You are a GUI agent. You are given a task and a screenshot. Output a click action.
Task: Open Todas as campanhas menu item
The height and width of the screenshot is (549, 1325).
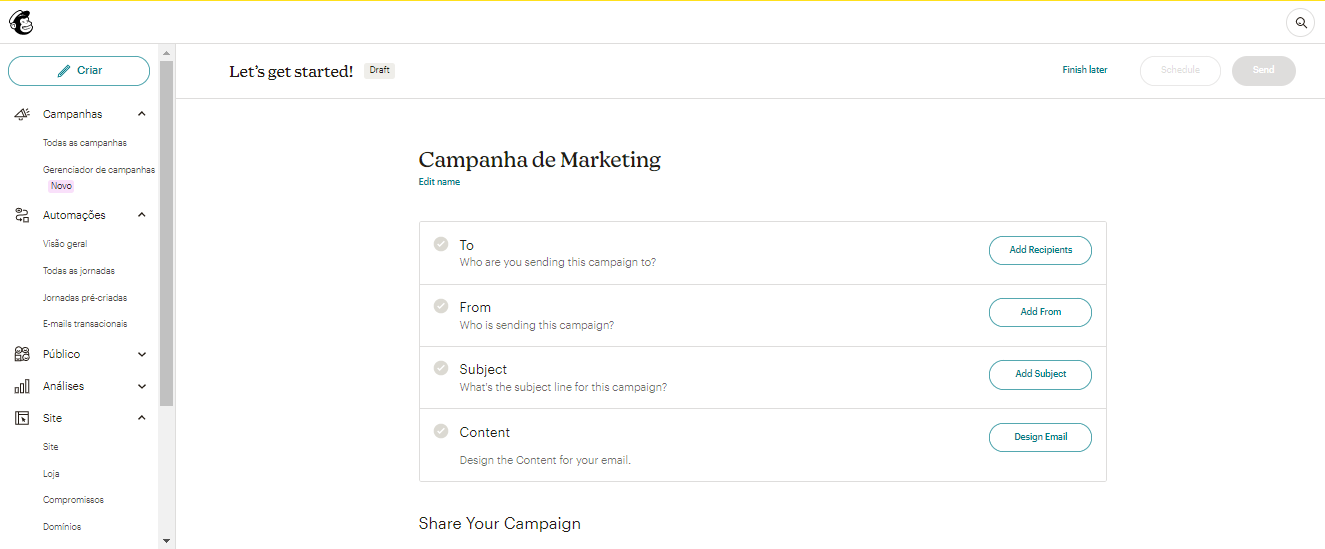(x=85, y=143)
